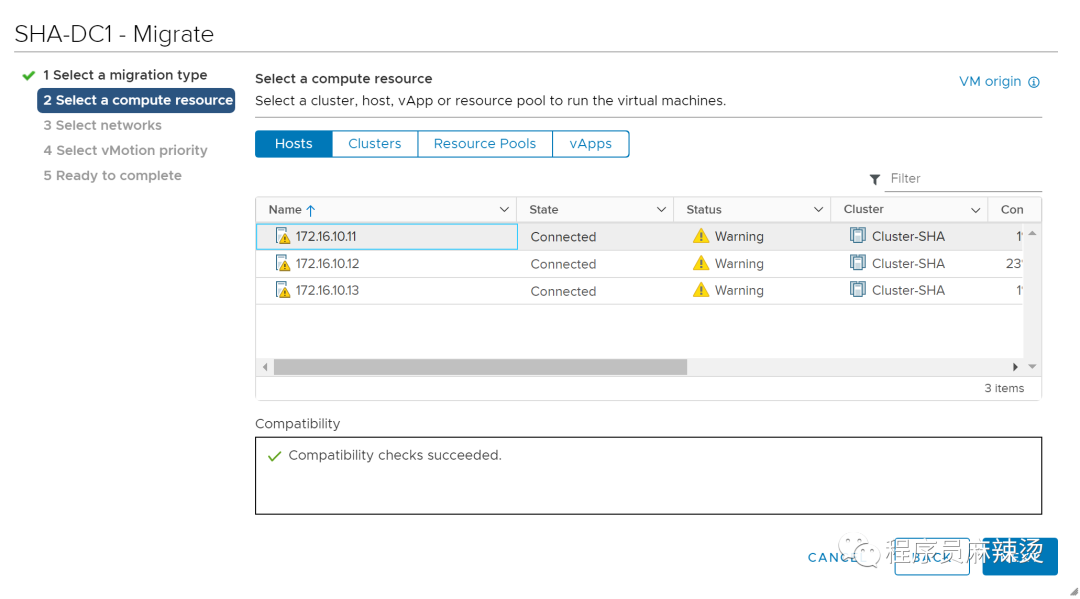Viewport: 1080px width, 599px height.
Task: Expand the Cluster column dropdown chevron
Action: [x=975, y=210]
